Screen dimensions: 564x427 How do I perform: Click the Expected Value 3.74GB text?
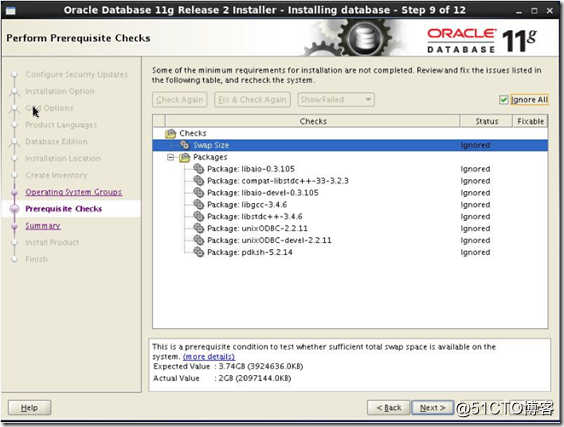[x=261, y=366]
